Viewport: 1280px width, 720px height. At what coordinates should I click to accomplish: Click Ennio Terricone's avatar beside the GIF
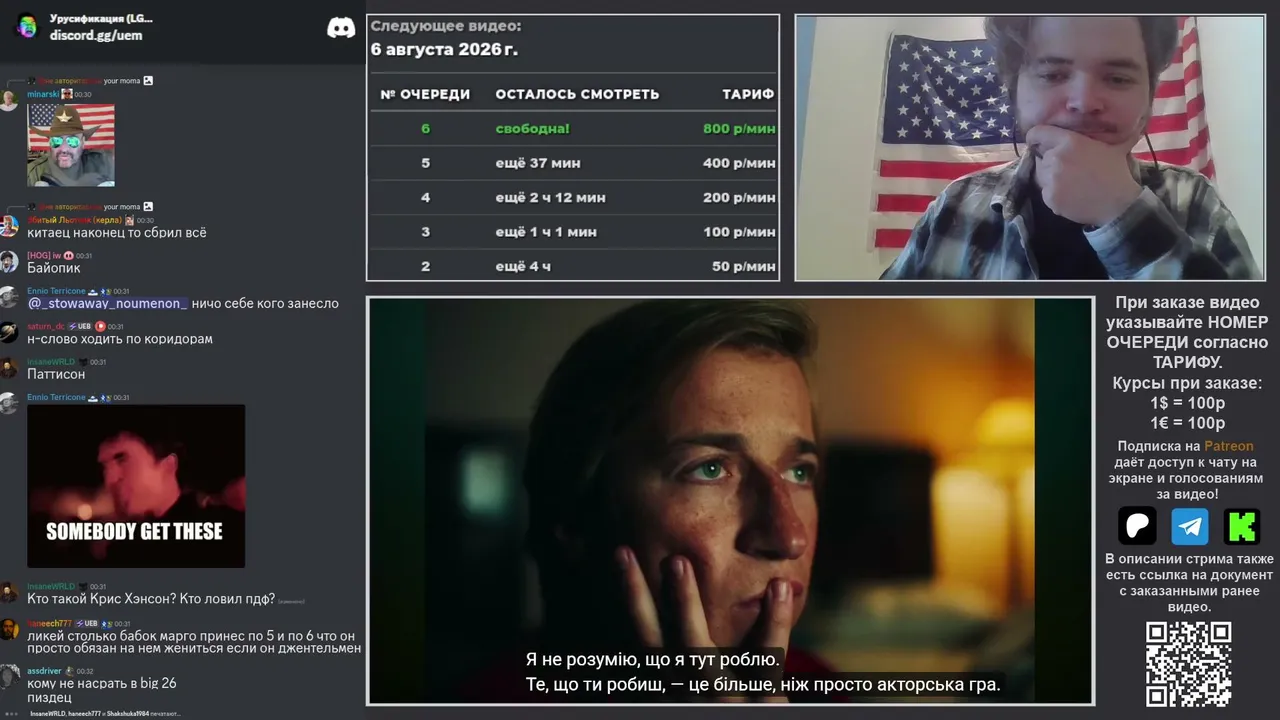9,404
